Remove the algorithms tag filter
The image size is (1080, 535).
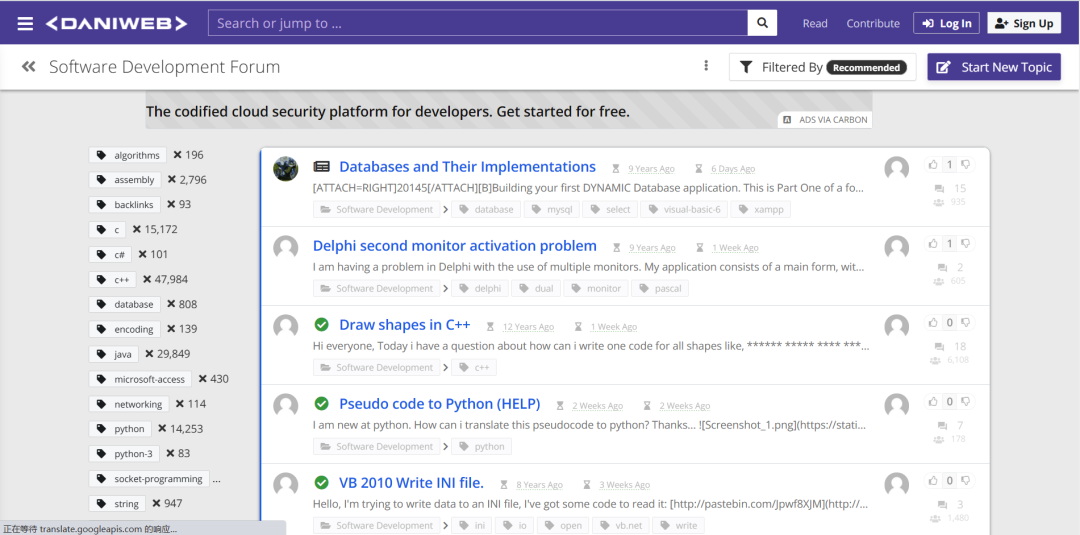coord(177,155)
